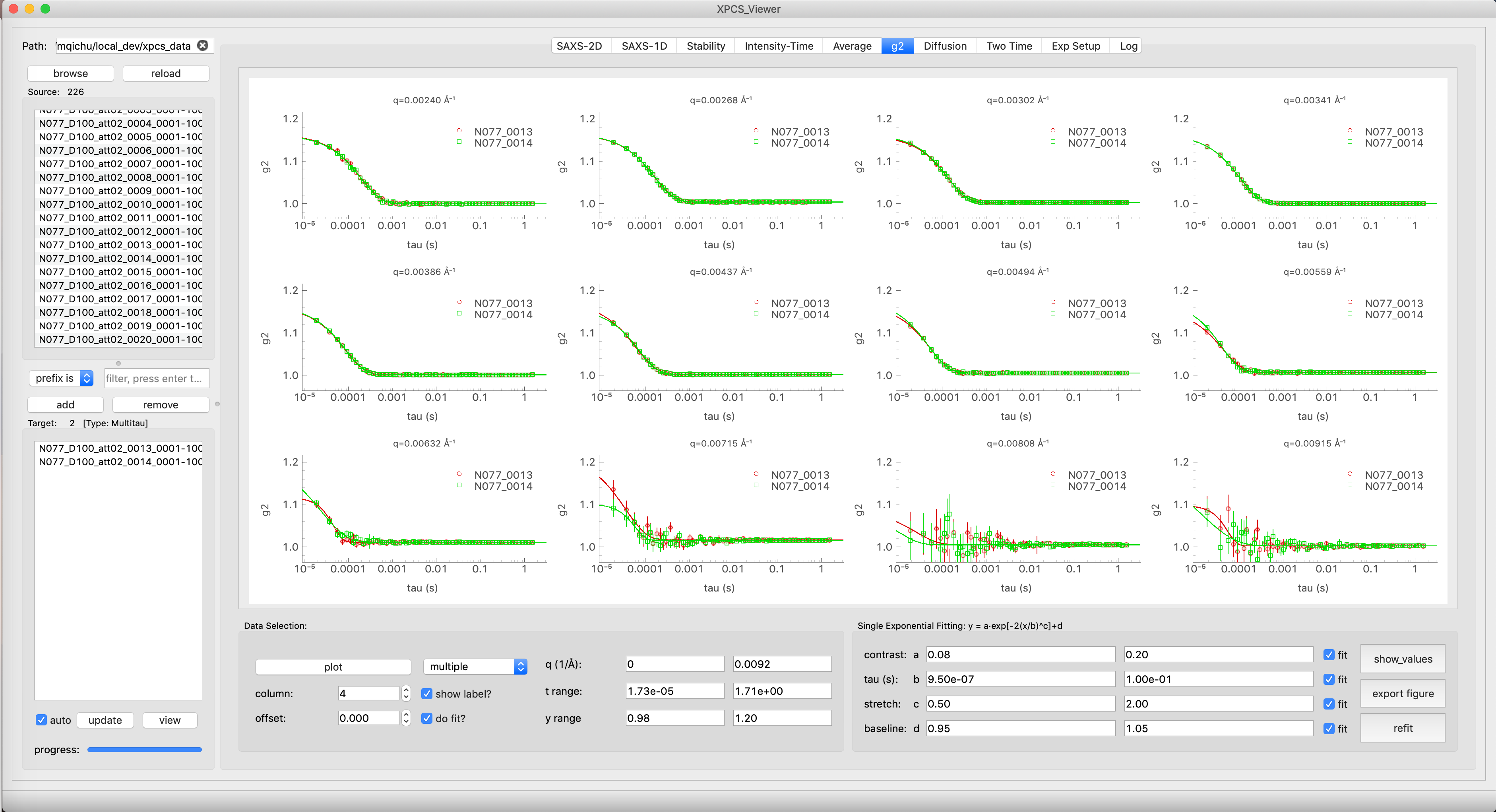
Task: Clear the path field with X icon
Action: pyautogui.click(x=203, y=45)
